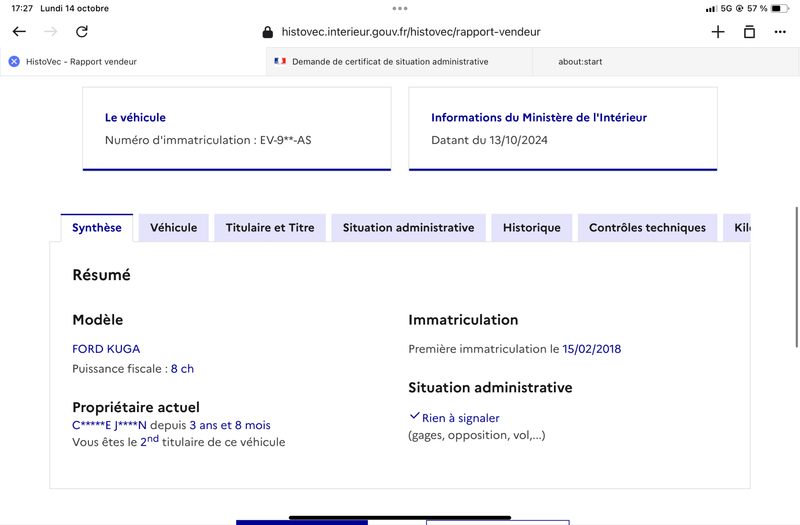The width and height of the screenshot is (800, 525).
Task: Click the owner name C*****E J****N
Action: click(109, 425)
